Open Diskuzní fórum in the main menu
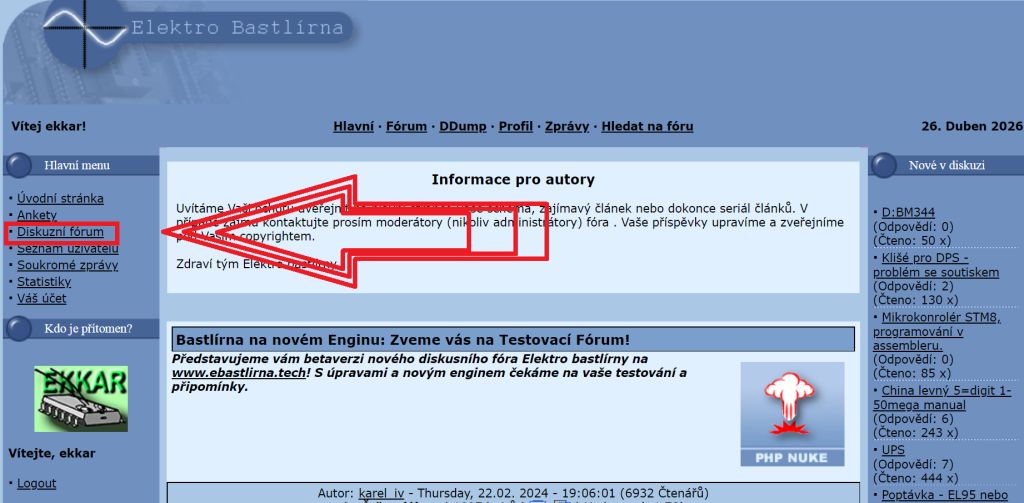 click(60, 232)
